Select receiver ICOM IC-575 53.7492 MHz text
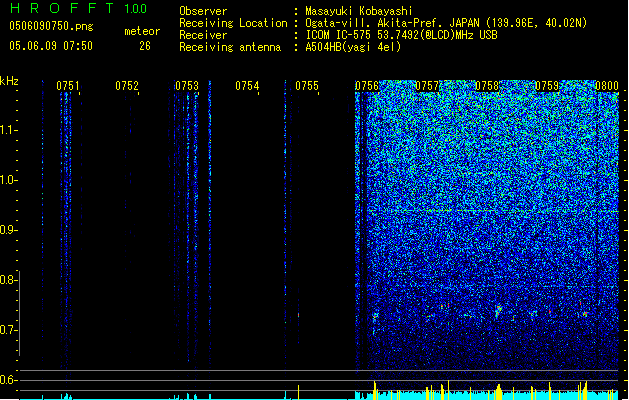Image resolution: width=629 pixels, height=400 pixels. tap(401, 35)
